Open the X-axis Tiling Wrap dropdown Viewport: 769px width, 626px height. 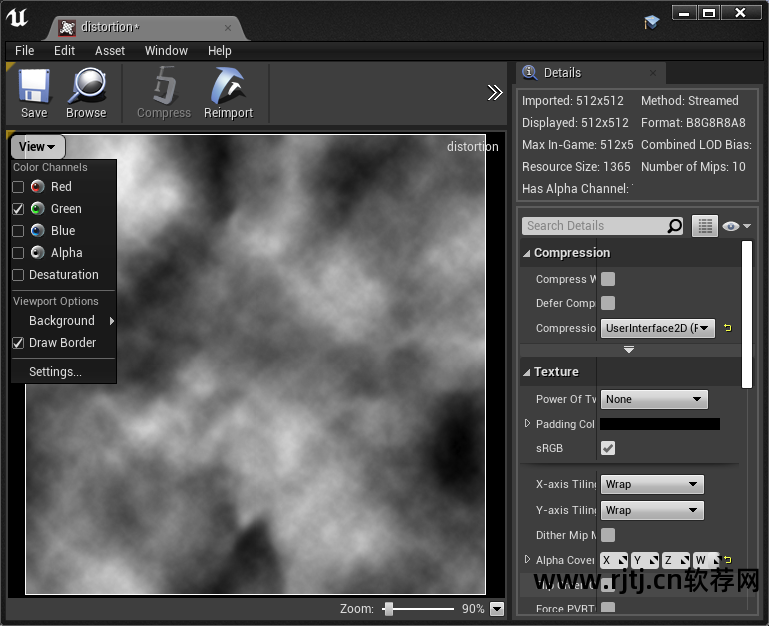pyautogui.click(x=652, y=484)
